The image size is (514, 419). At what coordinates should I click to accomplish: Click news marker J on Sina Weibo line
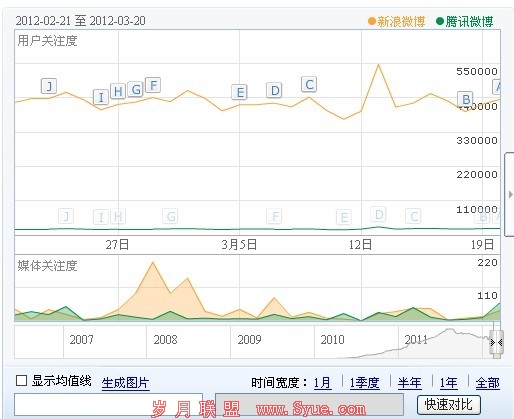pyautogui.click(x=49, y=86)
